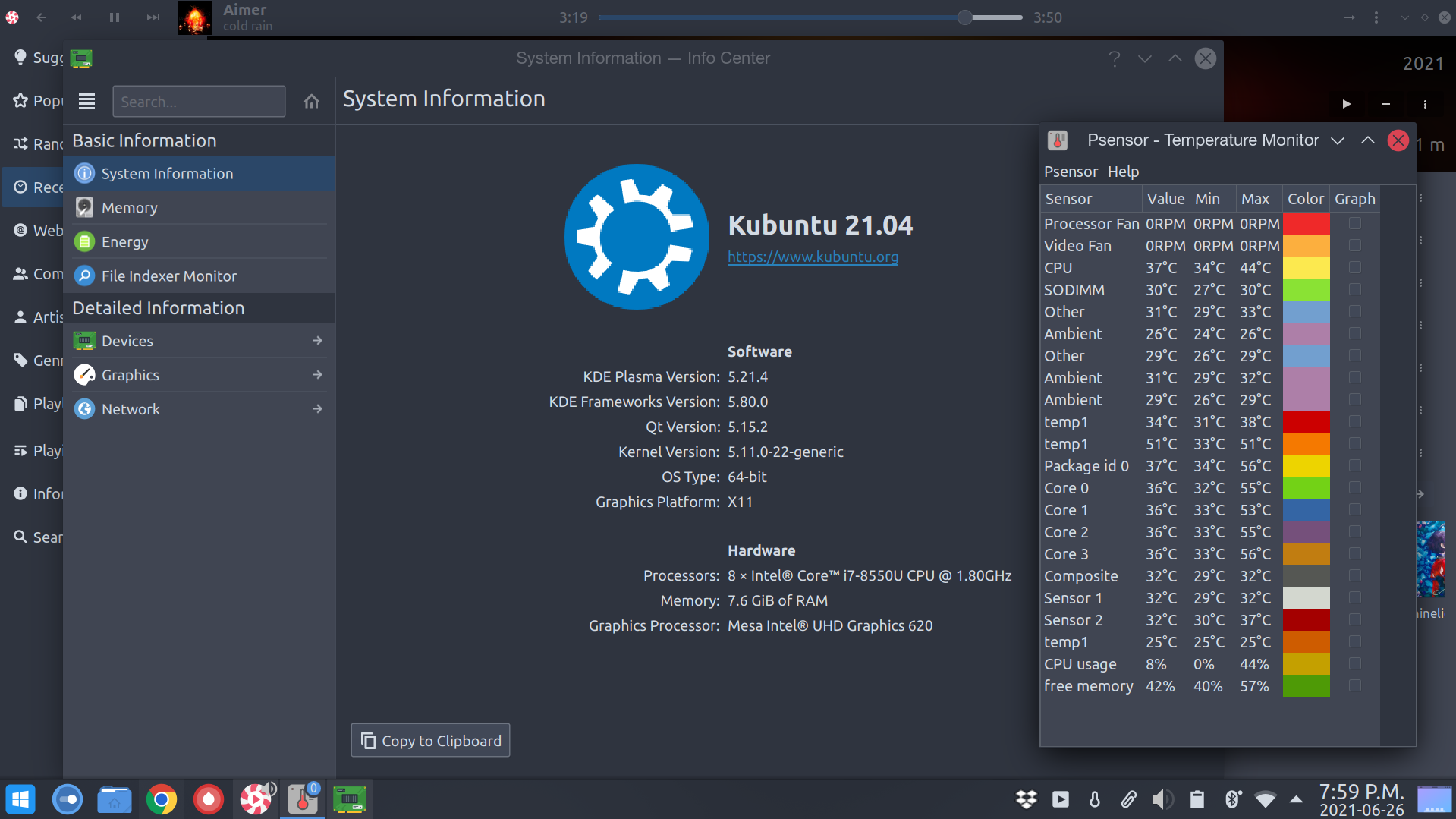Click the back arrow in music player

[x=41, y=17]
